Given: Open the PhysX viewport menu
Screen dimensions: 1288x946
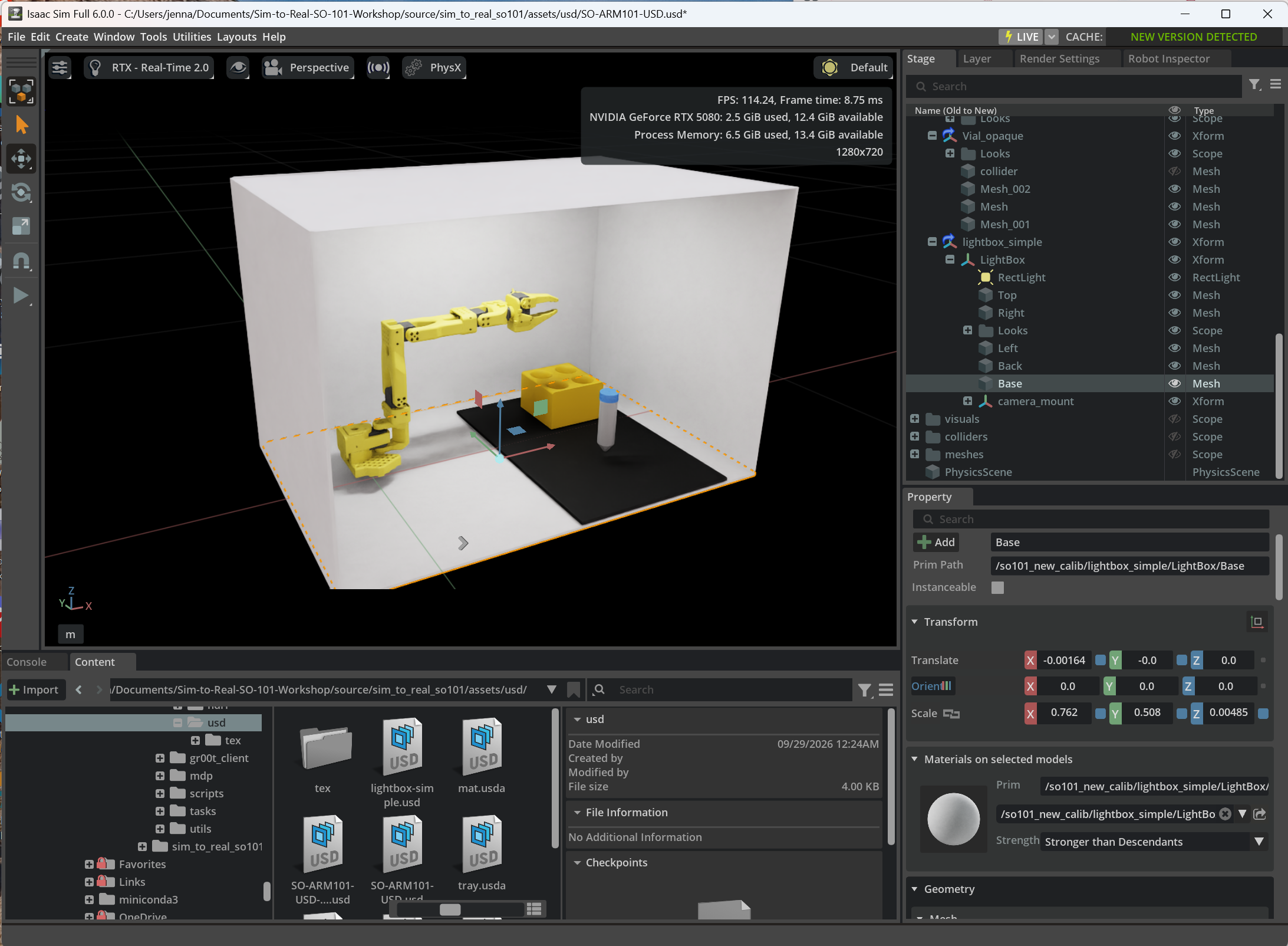Looking at the screenshot, I should [434, 67].
